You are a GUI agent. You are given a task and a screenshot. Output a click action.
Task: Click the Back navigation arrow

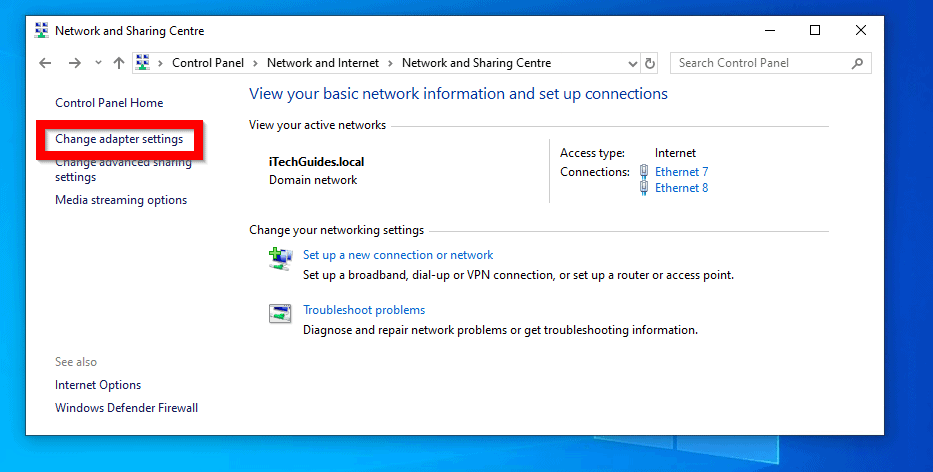(44, 63)
